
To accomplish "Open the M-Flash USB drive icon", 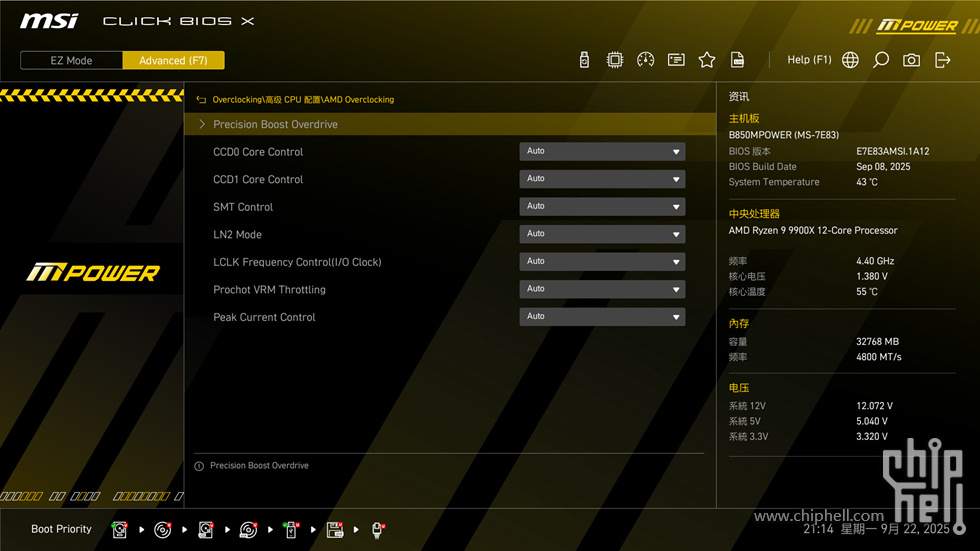I will tap(584, 60).
